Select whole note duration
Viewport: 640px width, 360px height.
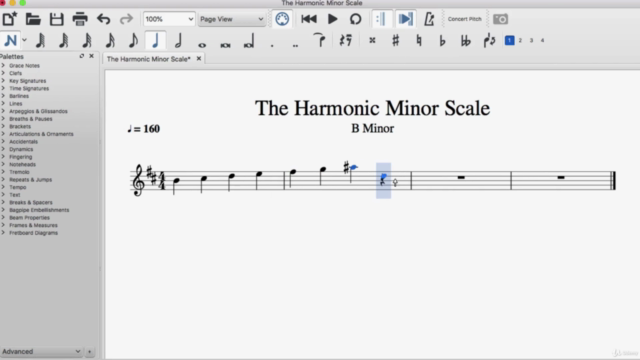click(202, 44)
